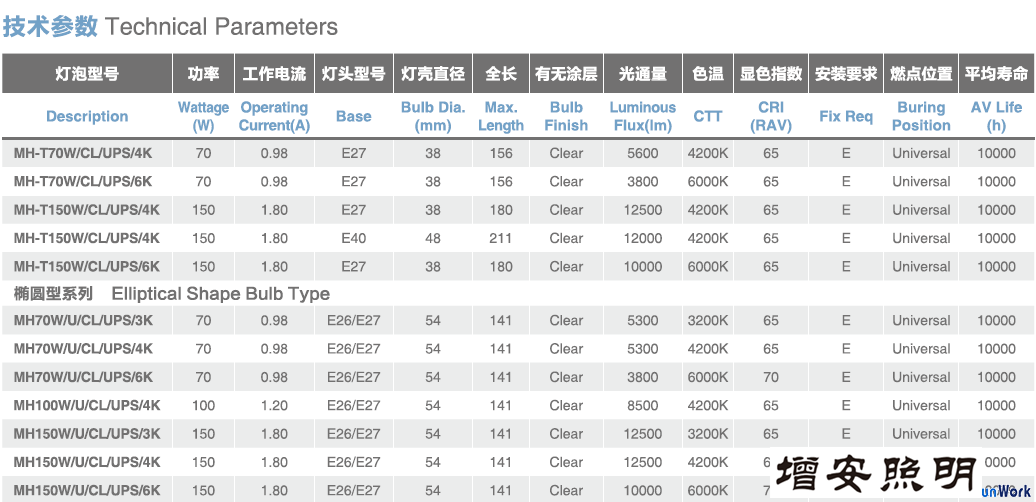Screen dimensions: 1036x502
Task: Select the Buring Position sub-header
Action: pos(921,116)
